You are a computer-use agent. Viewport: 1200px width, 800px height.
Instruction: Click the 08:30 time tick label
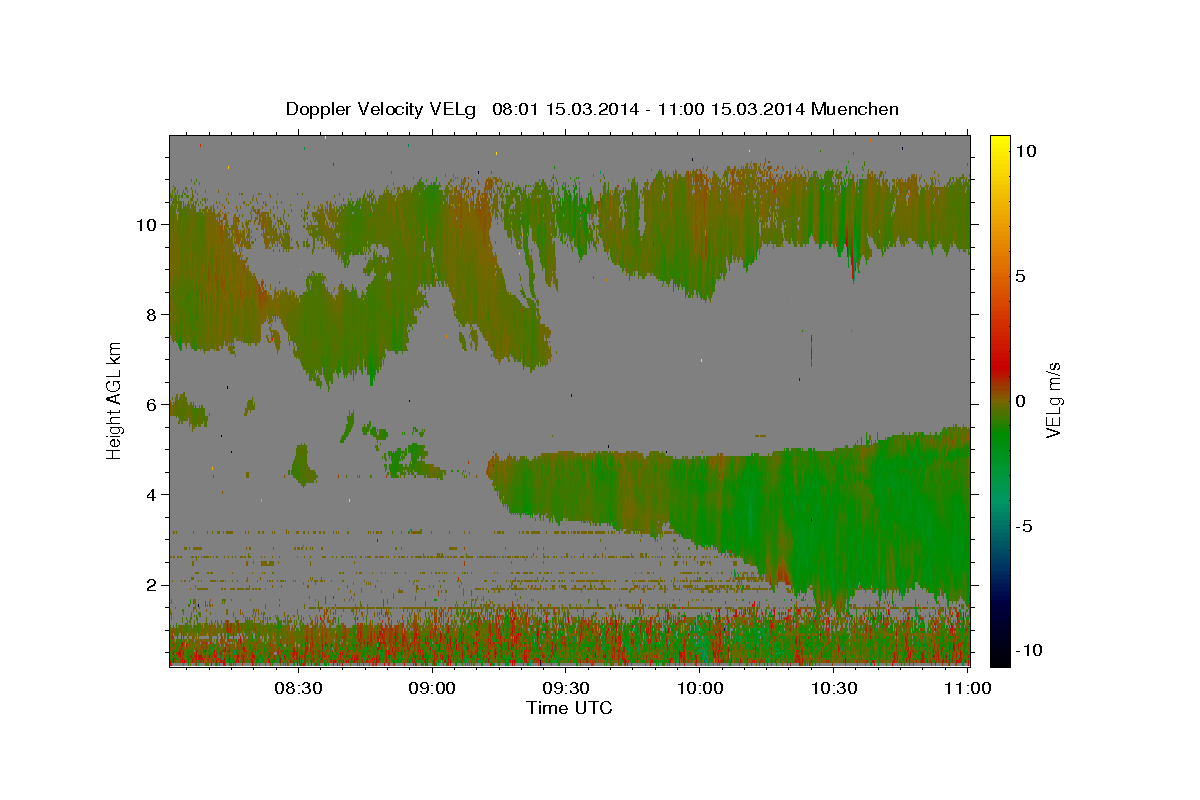click(299, 688)
